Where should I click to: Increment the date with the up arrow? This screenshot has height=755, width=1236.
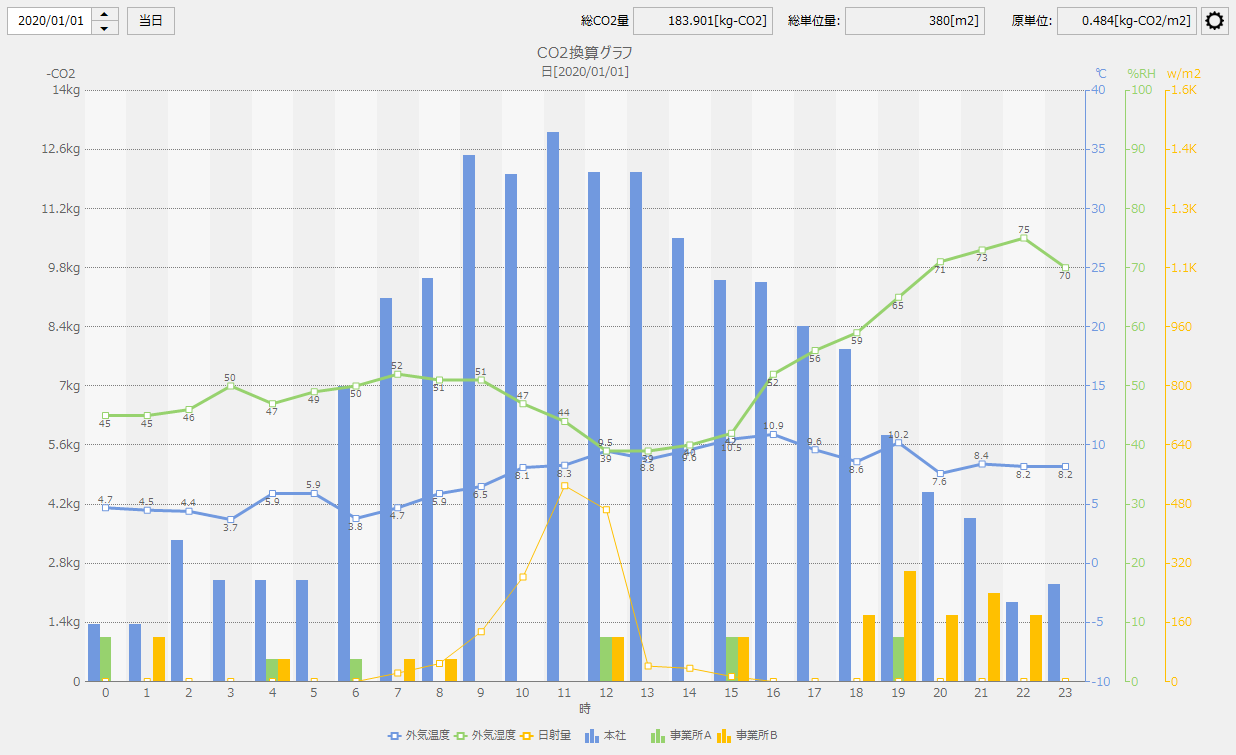105,14
